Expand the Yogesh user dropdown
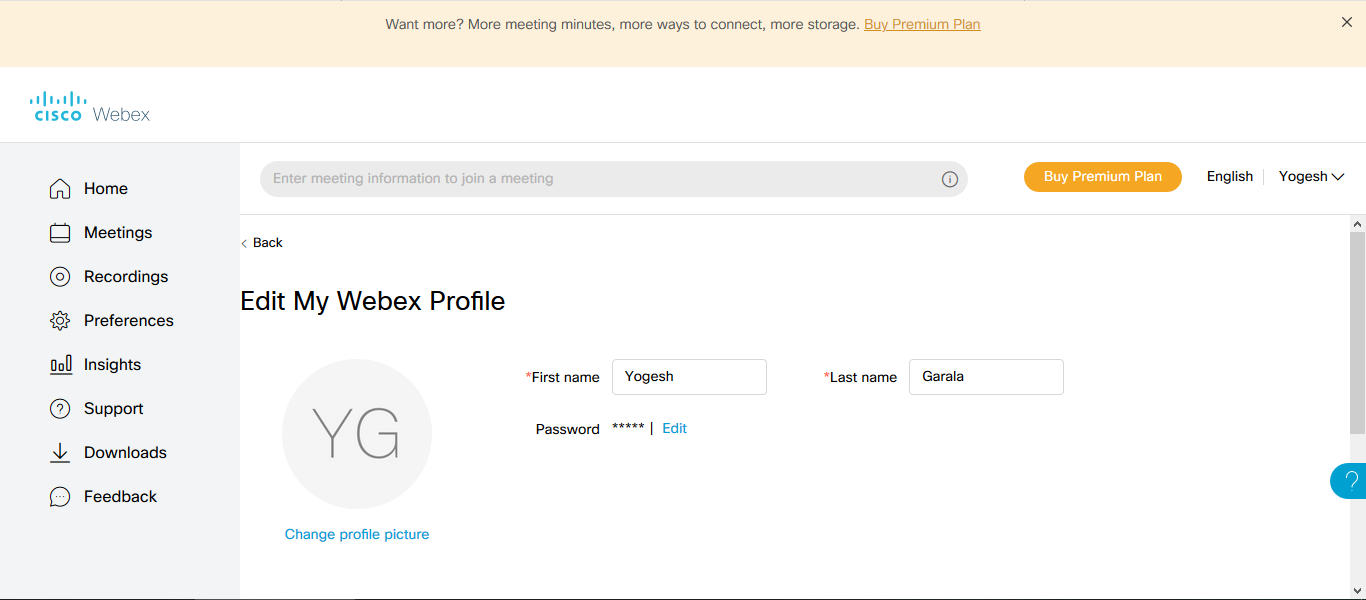The image size is (1366, 600). tap(1311, 176)
